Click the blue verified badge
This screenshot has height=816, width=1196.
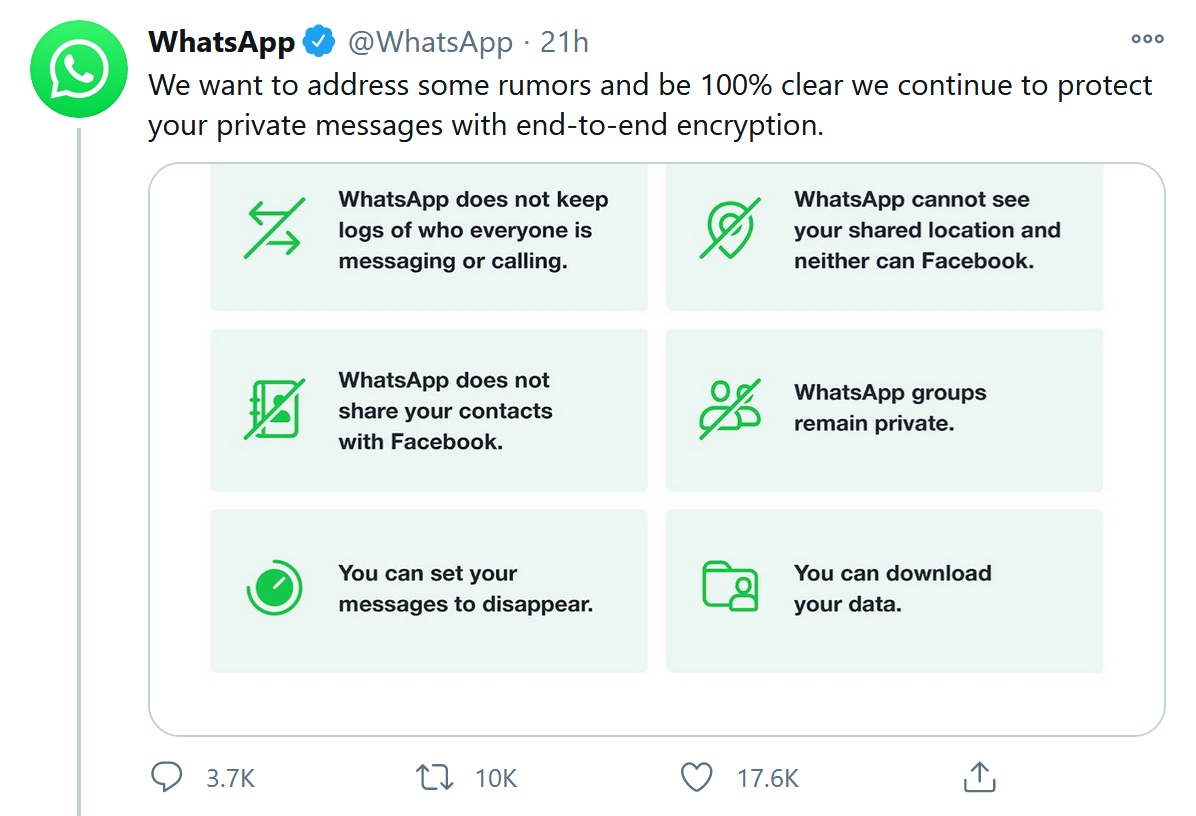coord(319,42)
